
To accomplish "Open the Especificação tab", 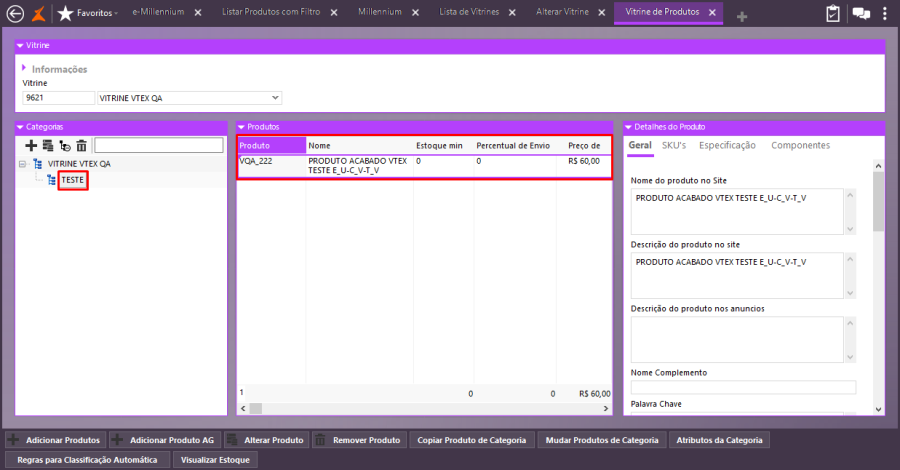I will [x=727, y=146].
